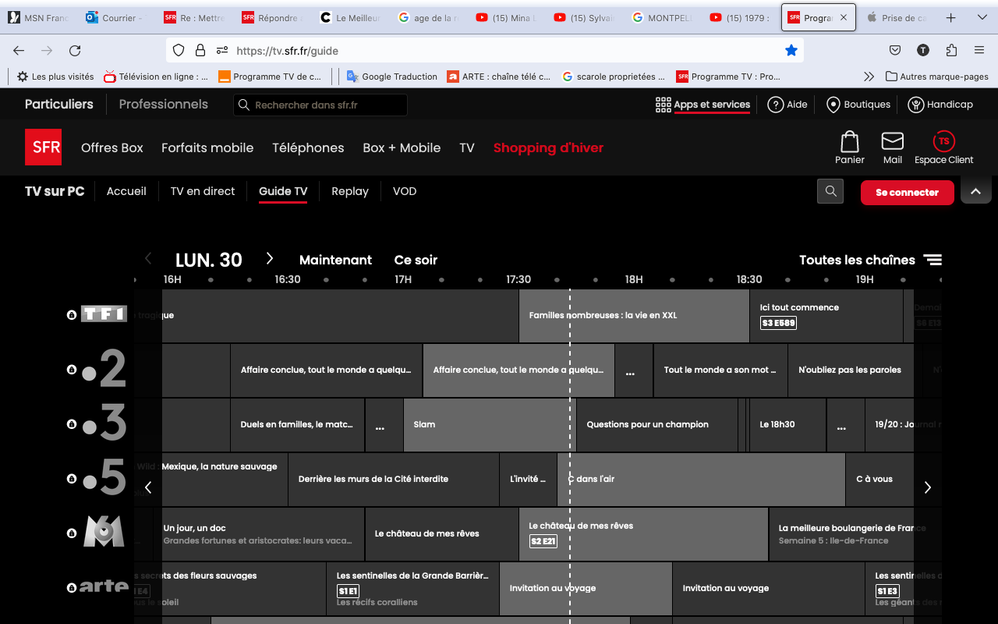Screen dimensions: 998x624
Task: Click the Firefox reload page icon
Action: coord(75,50)
